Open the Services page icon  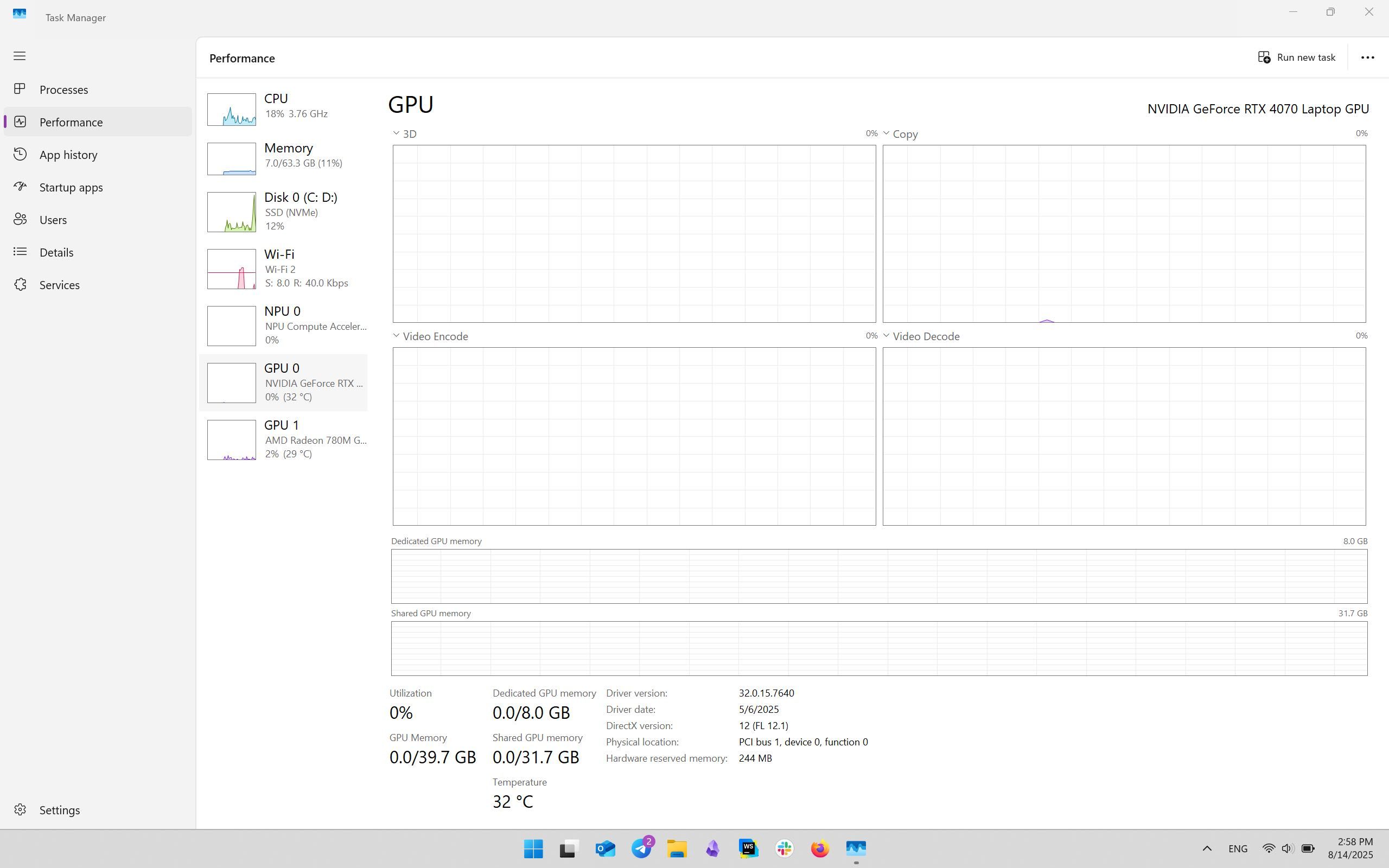(20, 284)
